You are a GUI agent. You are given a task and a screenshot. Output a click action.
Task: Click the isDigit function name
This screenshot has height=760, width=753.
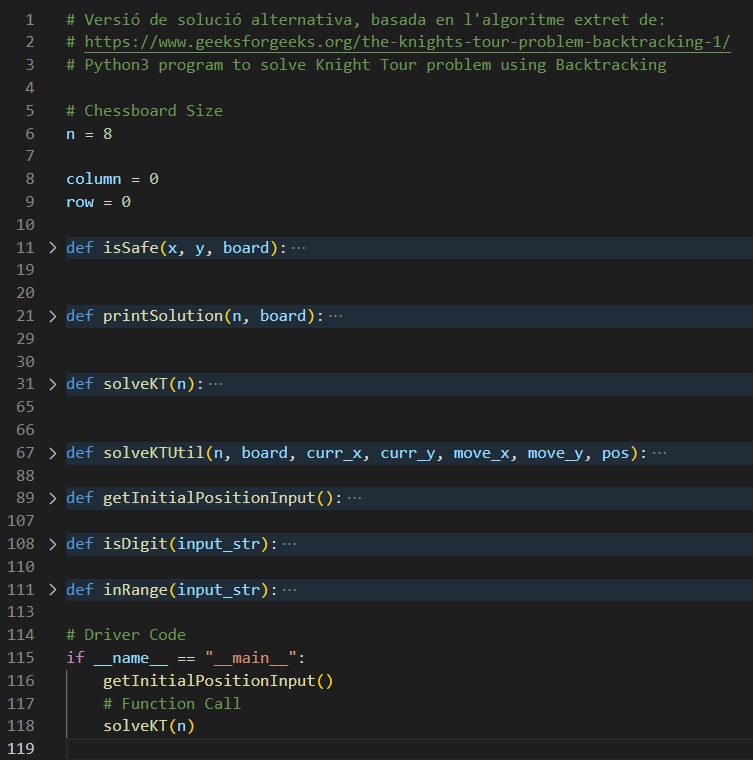click(x=135, y=544)
